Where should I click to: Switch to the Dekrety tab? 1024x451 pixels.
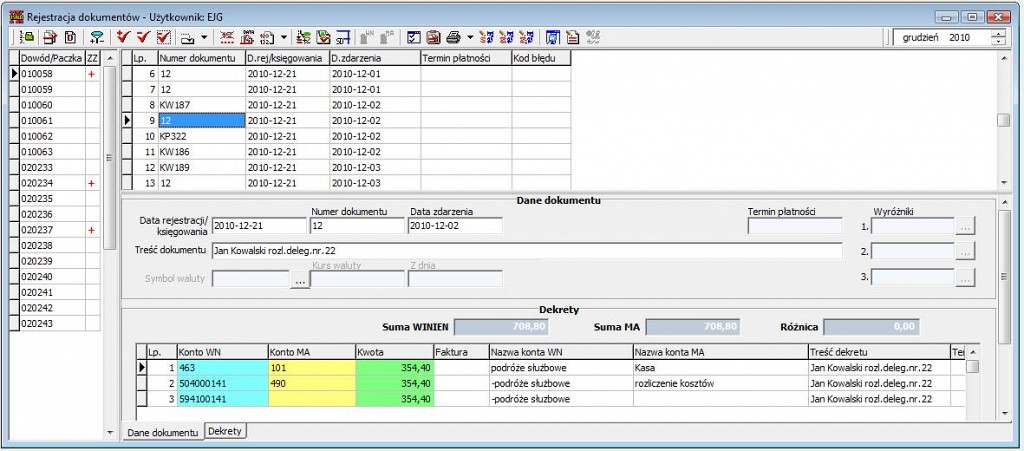point(225,431)
